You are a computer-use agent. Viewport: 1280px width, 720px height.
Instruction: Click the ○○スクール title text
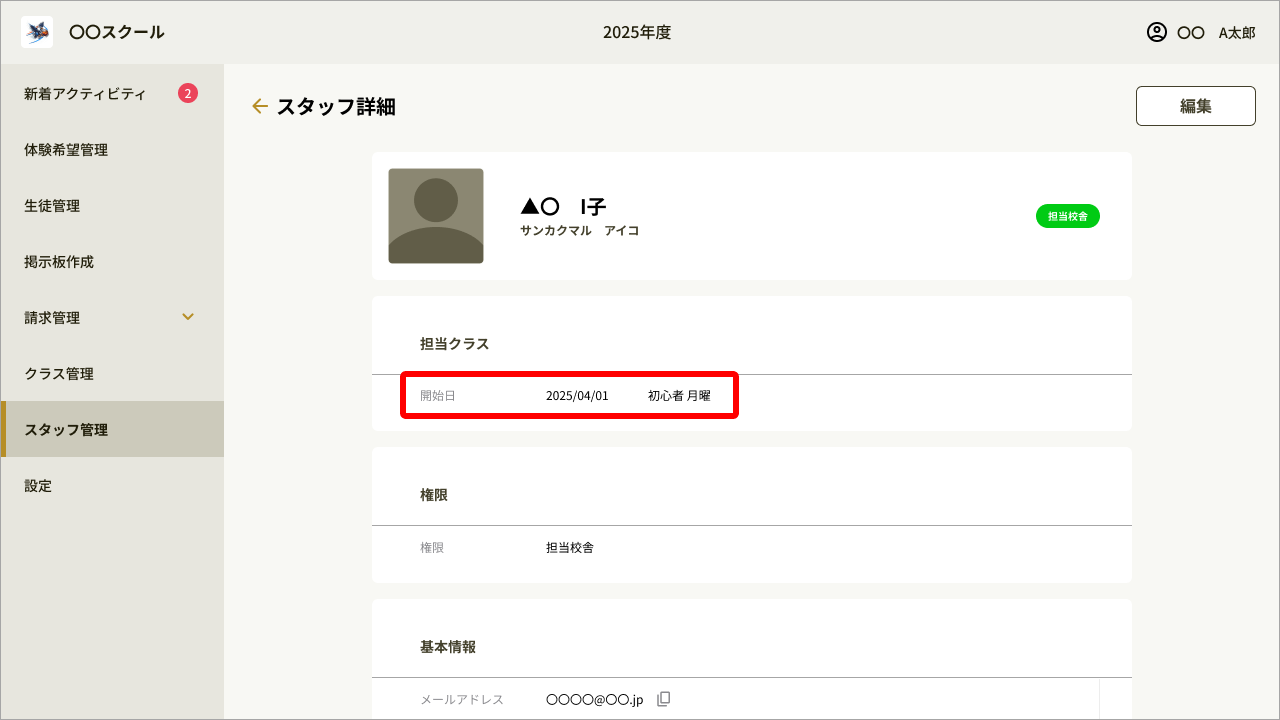117,32
